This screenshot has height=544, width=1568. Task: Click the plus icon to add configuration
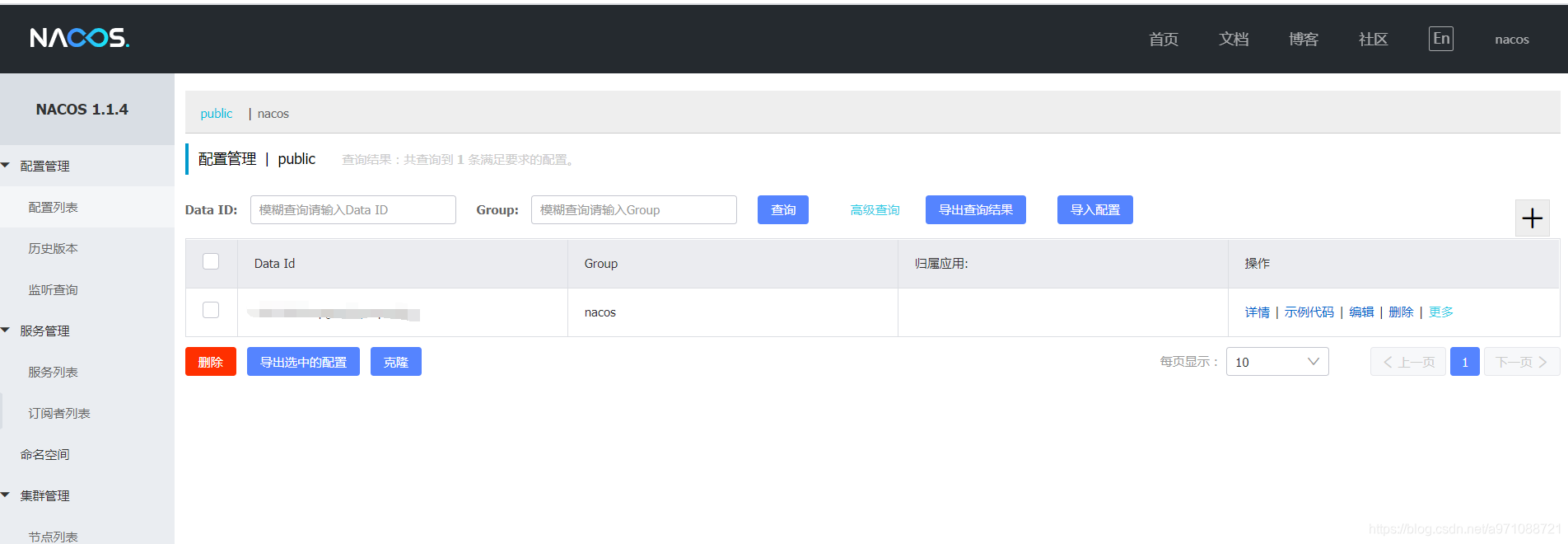(x=1532, y=218)
